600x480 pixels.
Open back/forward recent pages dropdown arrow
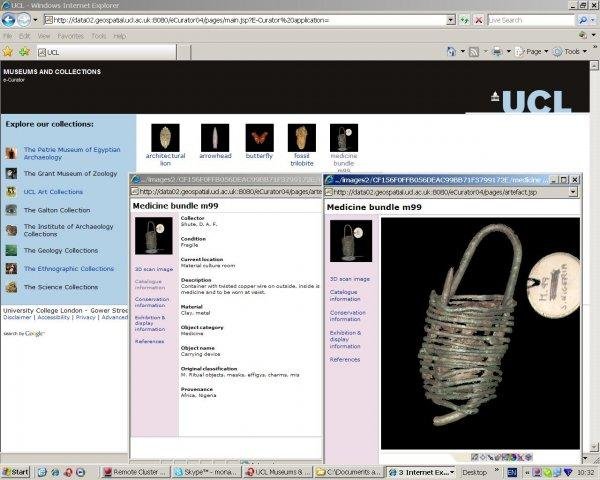point(35,20)
